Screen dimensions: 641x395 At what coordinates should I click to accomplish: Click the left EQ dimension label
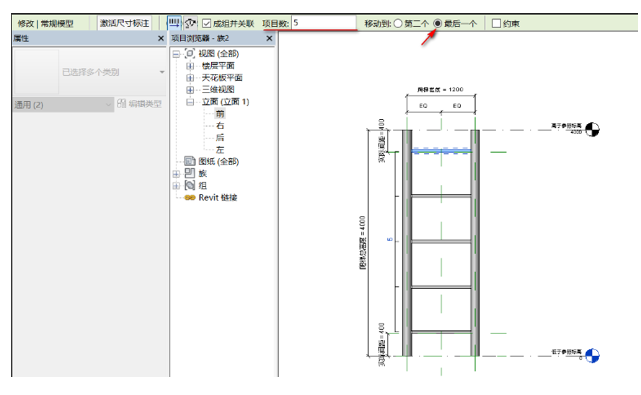pos(423,106)
